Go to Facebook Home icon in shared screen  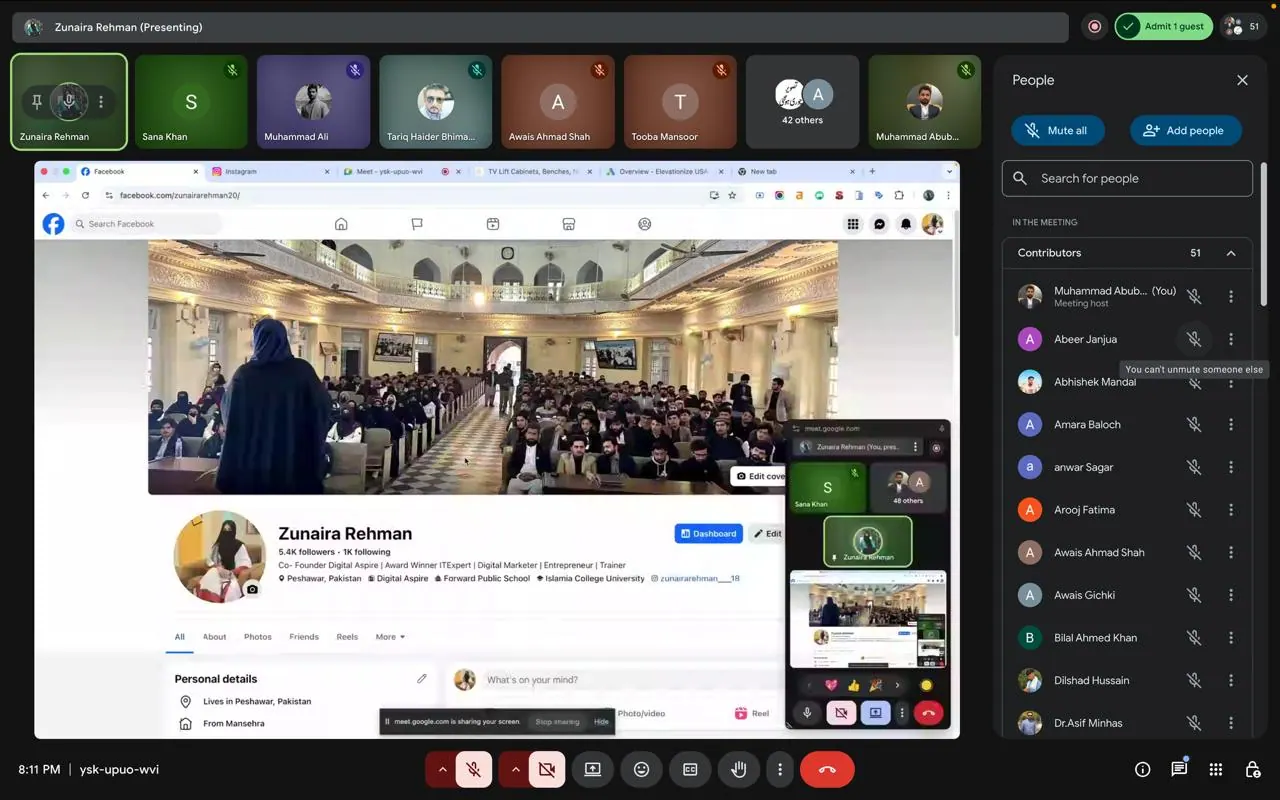click(x=341, y=224)
